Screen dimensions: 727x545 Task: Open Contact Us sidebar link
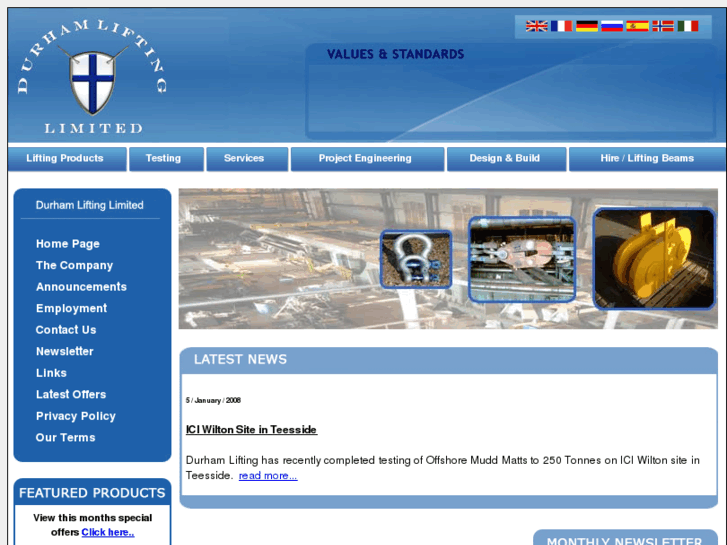pyautogui.click(x=66, y=330)
